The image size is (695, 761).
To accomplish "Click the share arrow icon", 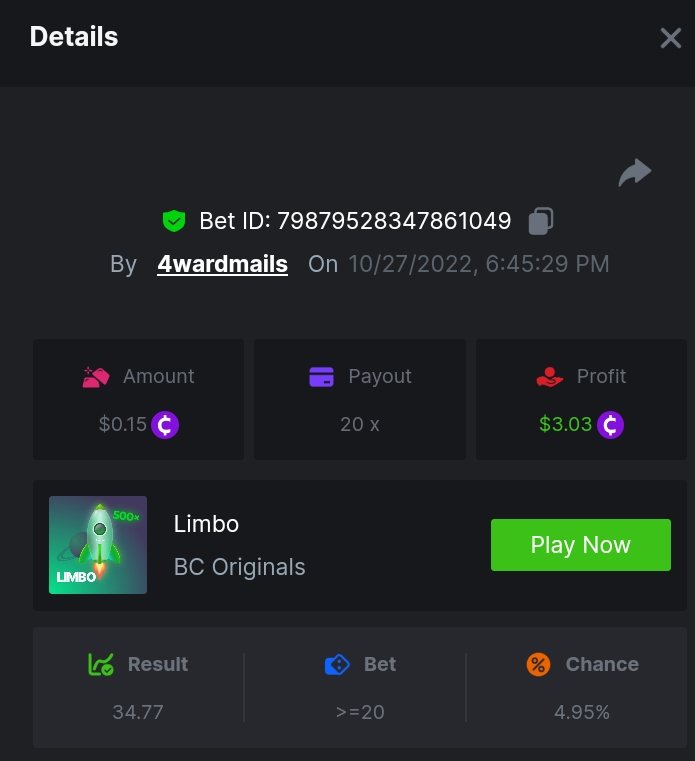I will [634, 173].
